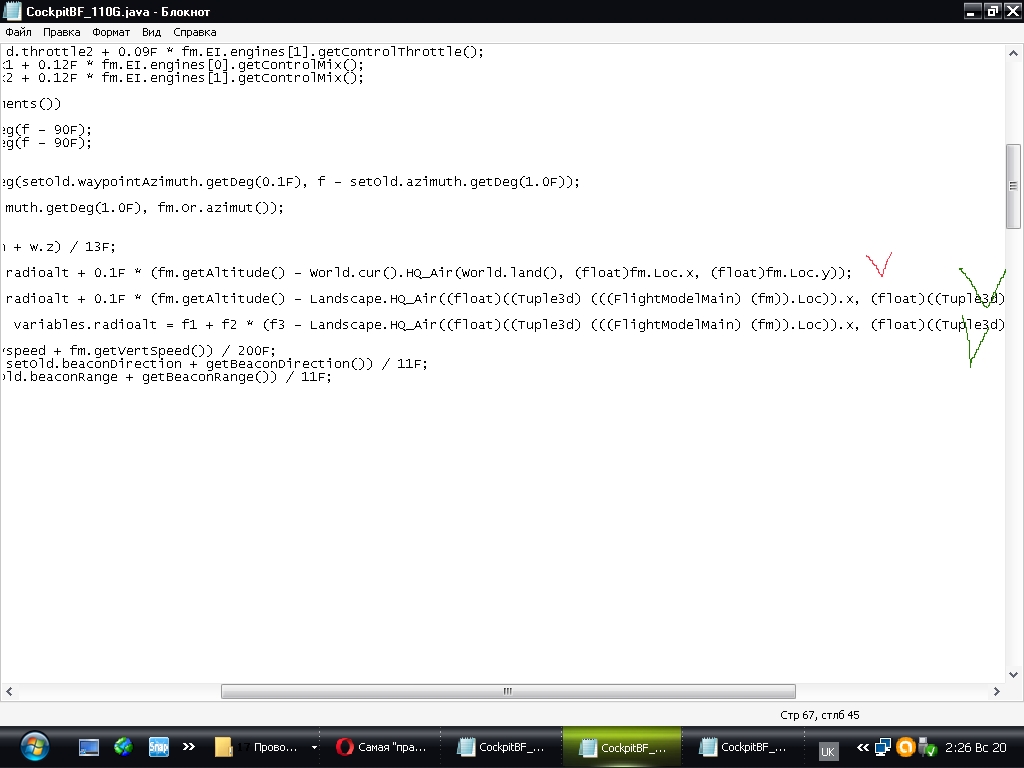Click the Show Desktop quick launch icon

(89, 747)
